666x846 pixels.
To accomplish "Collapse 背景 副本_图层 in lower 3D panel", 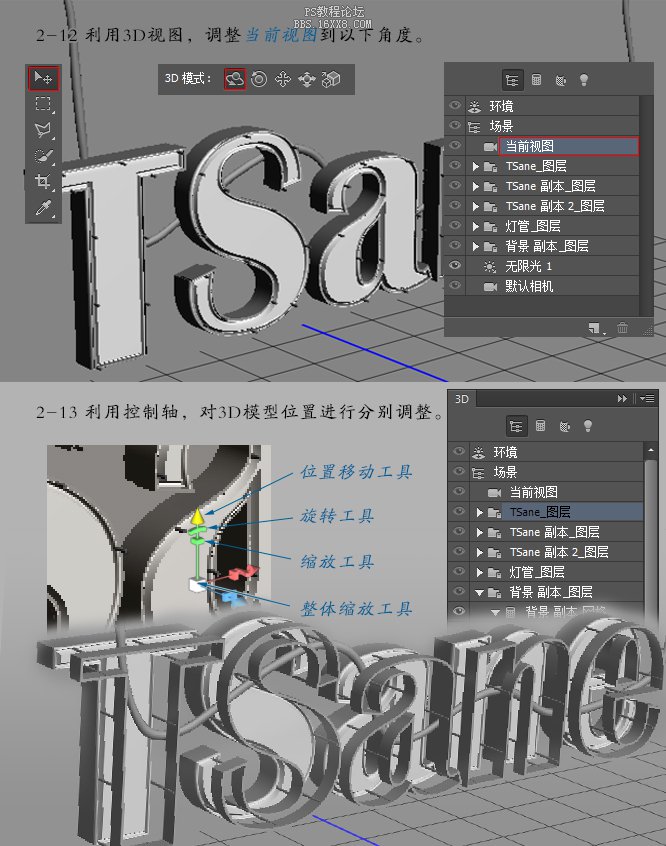I will click(479, 592).
